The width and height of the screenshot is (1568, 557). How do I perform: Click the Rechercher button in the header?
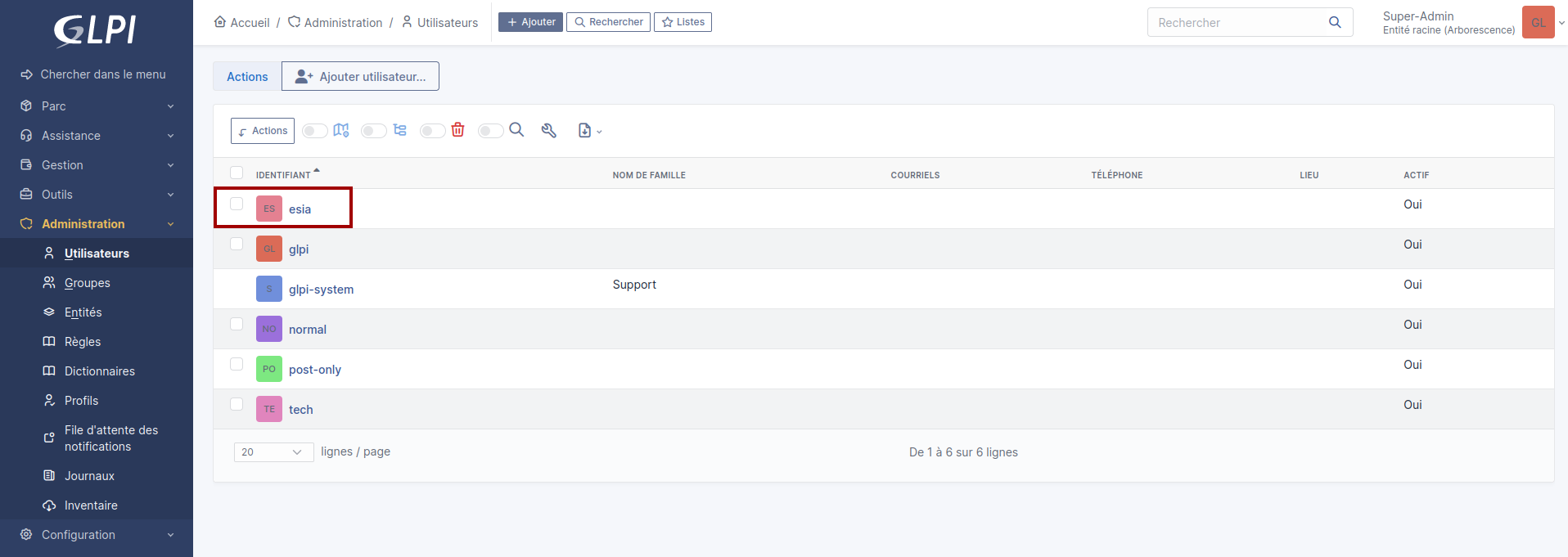click(x=608, y=22)
